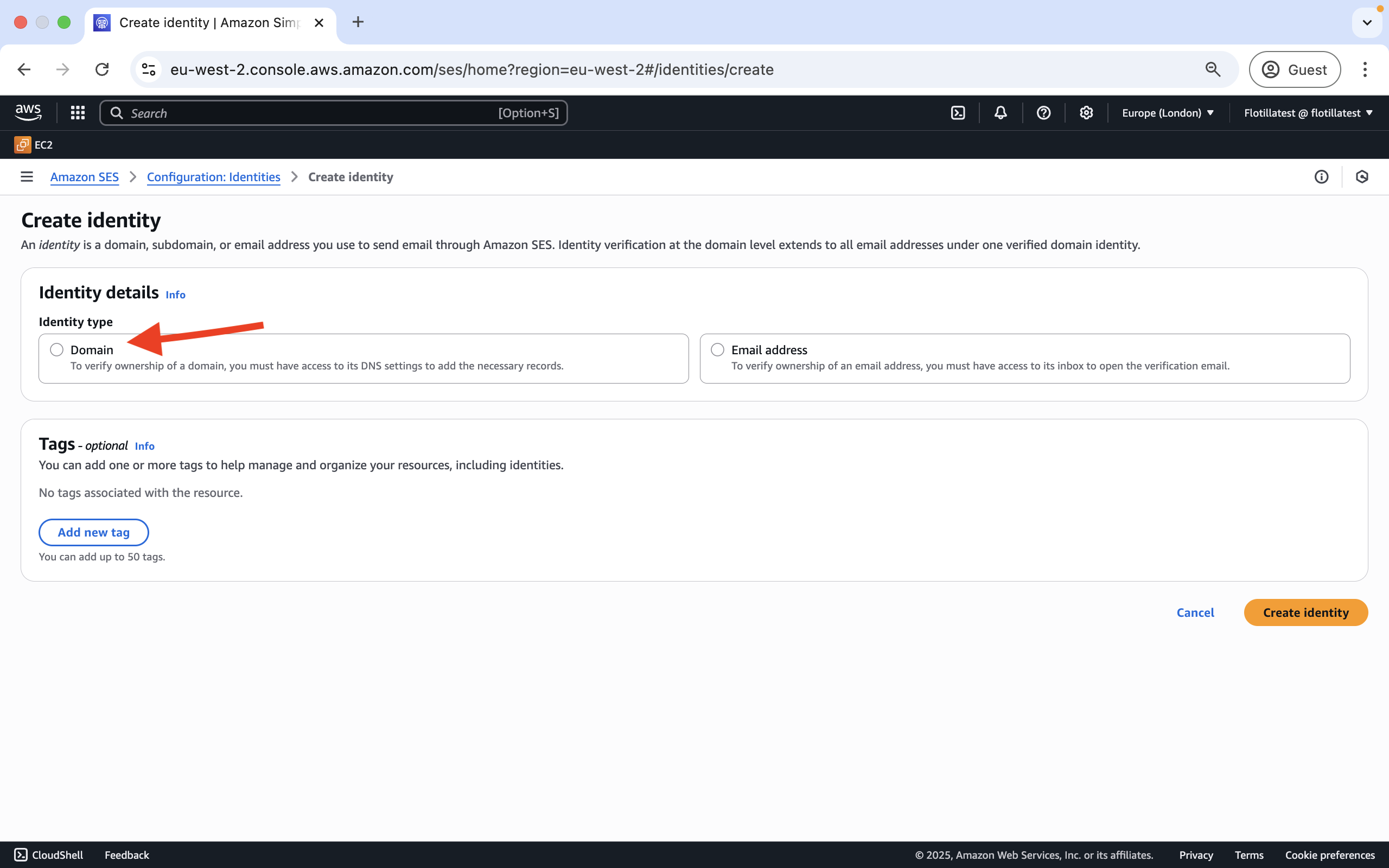Focus the AWS search field

point(333,113)
